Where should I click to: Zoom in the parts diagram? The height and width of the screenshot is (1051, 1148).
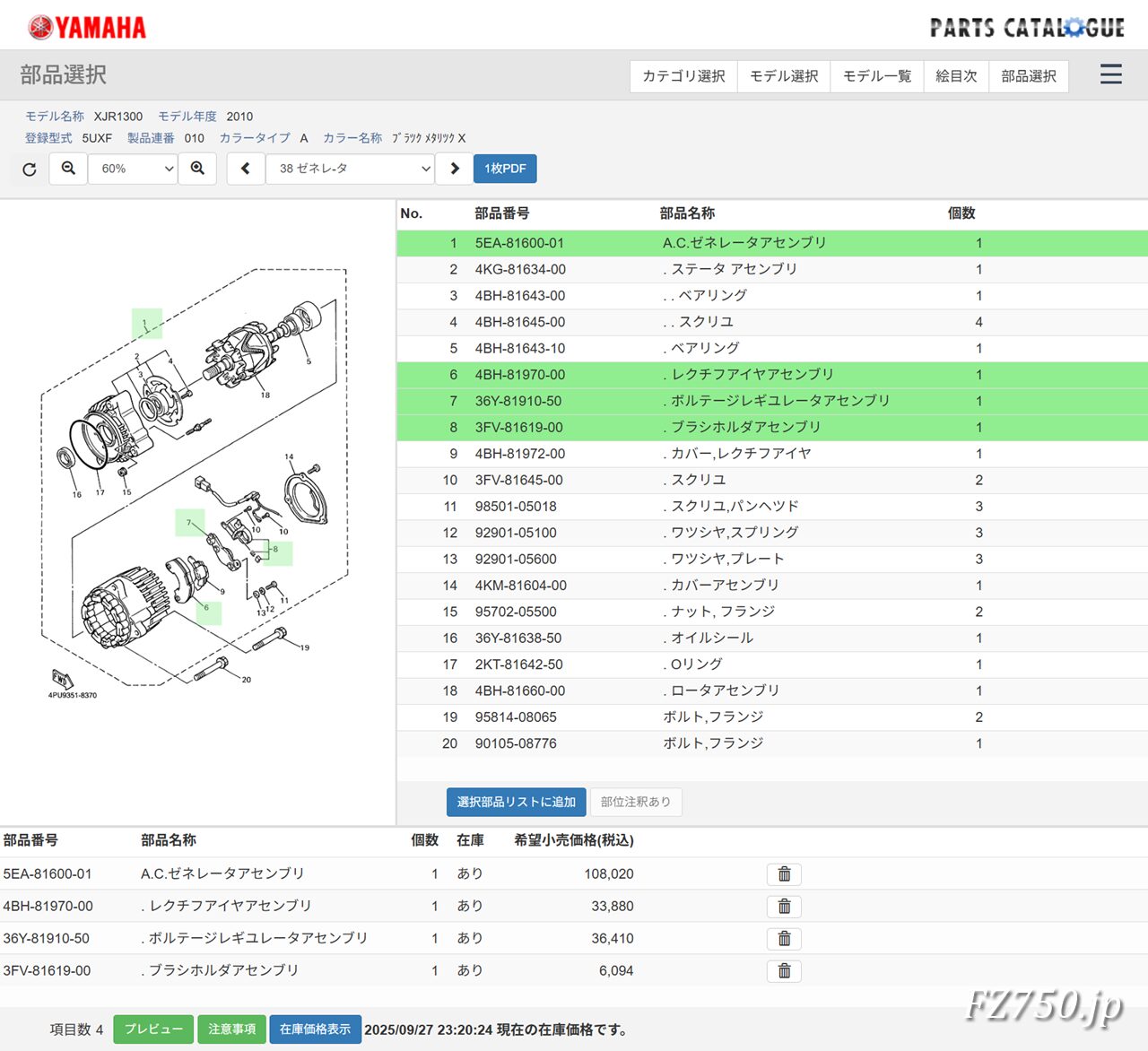click(x=197, y=169)
